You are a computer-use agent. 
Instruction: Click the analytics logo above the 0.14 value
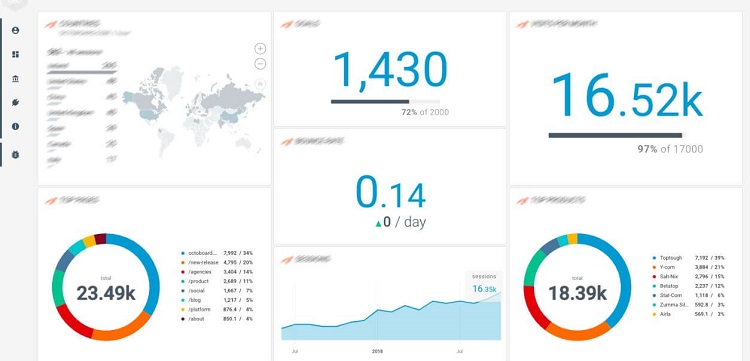click(x=287, y=142)
